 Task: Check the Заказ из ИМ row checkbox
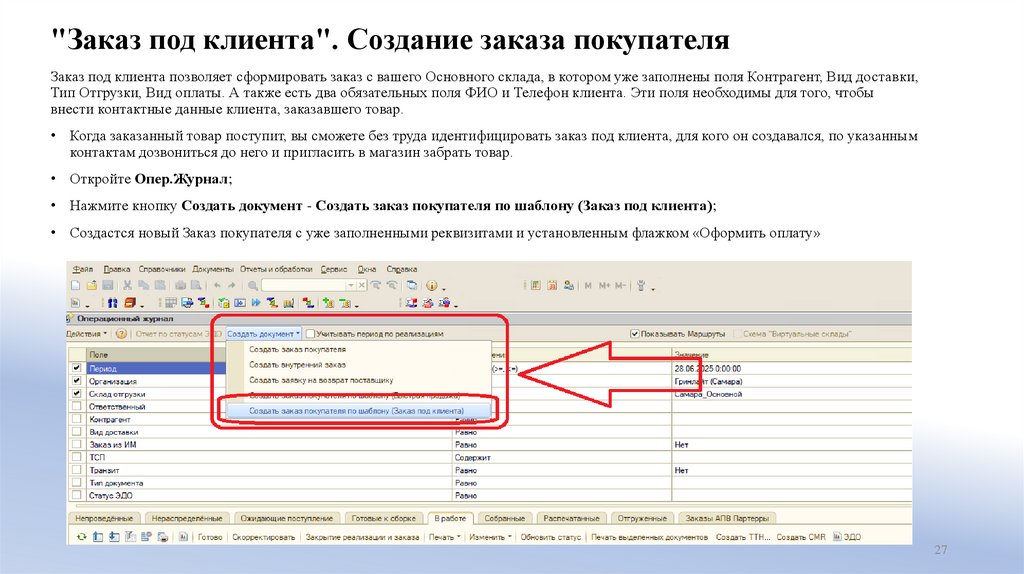pyautogui.click(x=76, y=445)
